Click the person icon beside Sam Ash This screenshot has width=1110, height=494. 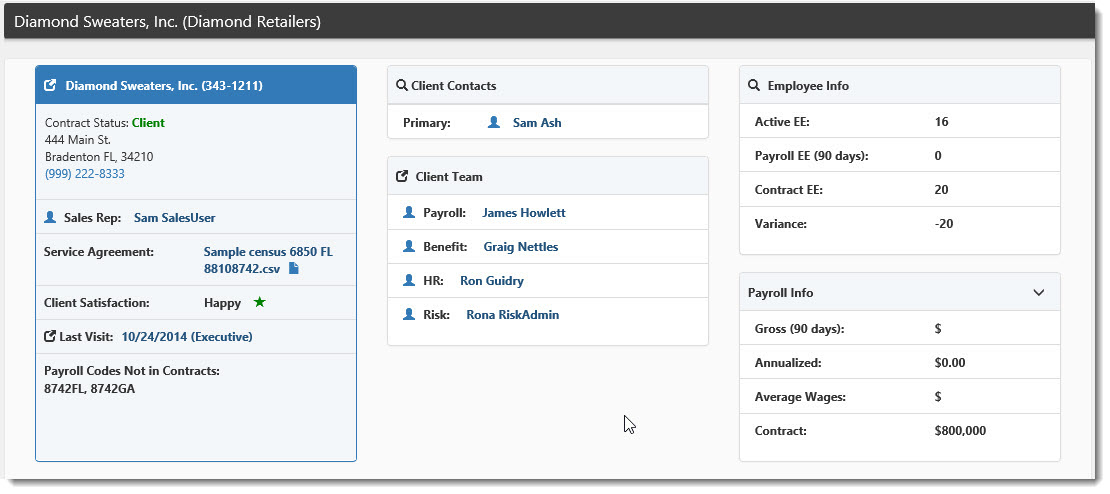(x=494, y=122)
